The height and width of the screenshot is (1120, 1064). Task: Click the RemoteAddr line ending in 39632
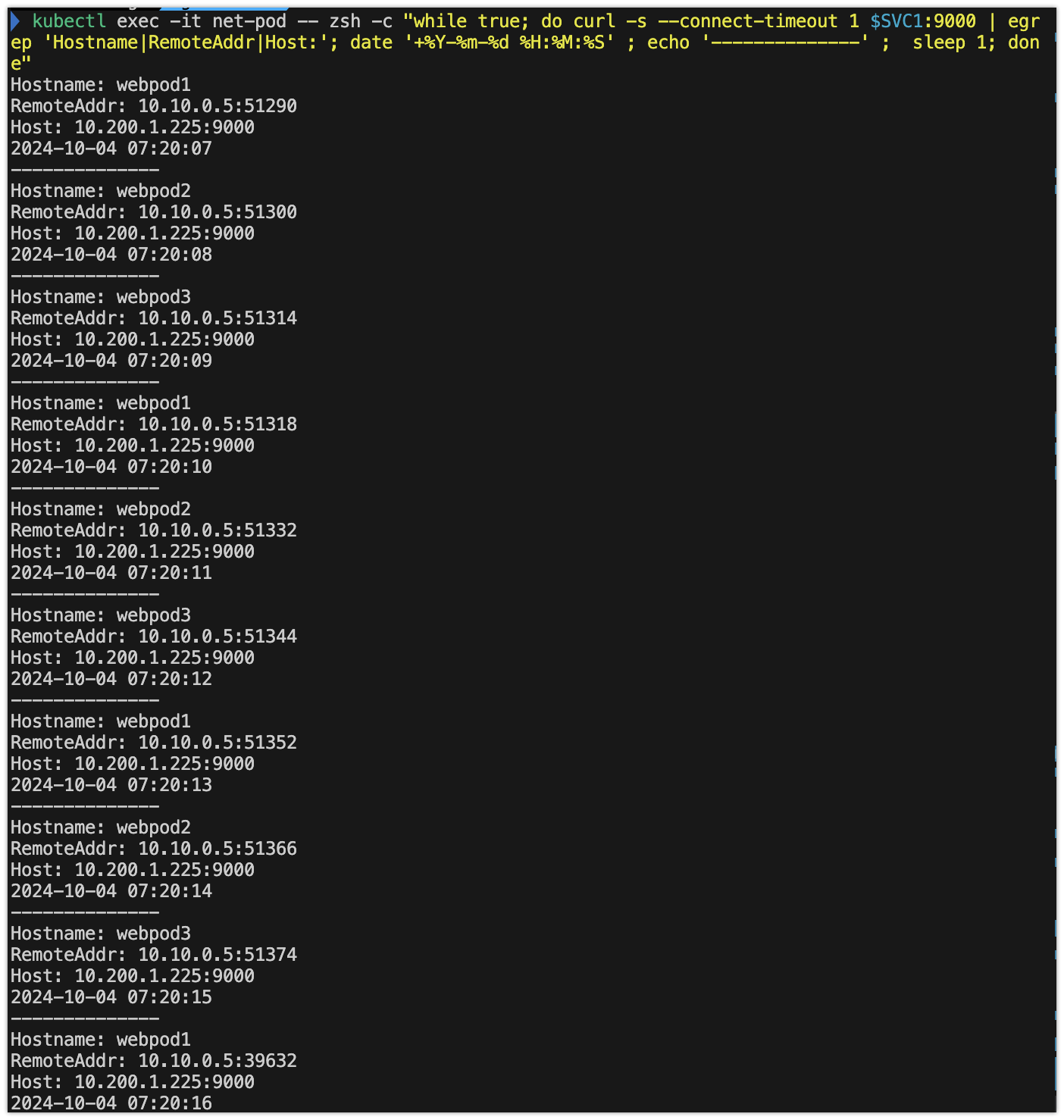[154, 1061]
